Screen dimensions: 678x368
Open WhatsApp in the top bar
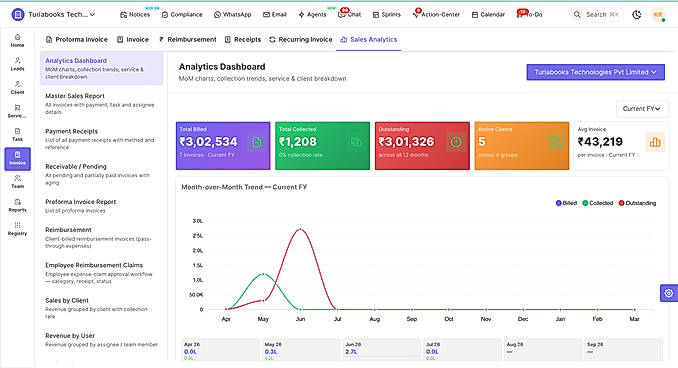point(232,15)
